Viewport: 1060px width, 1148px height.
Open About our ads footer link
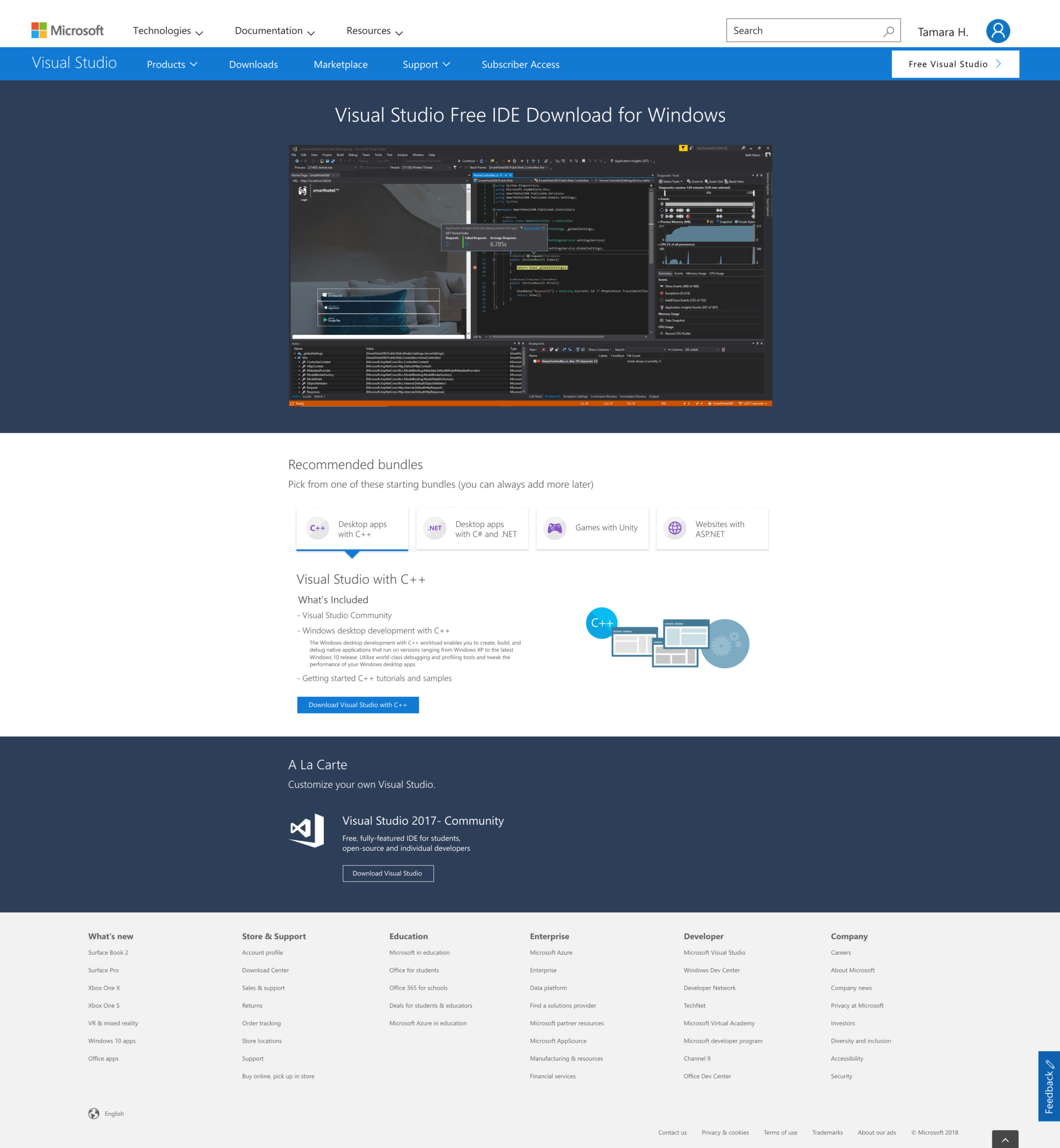pos(877,1132)
